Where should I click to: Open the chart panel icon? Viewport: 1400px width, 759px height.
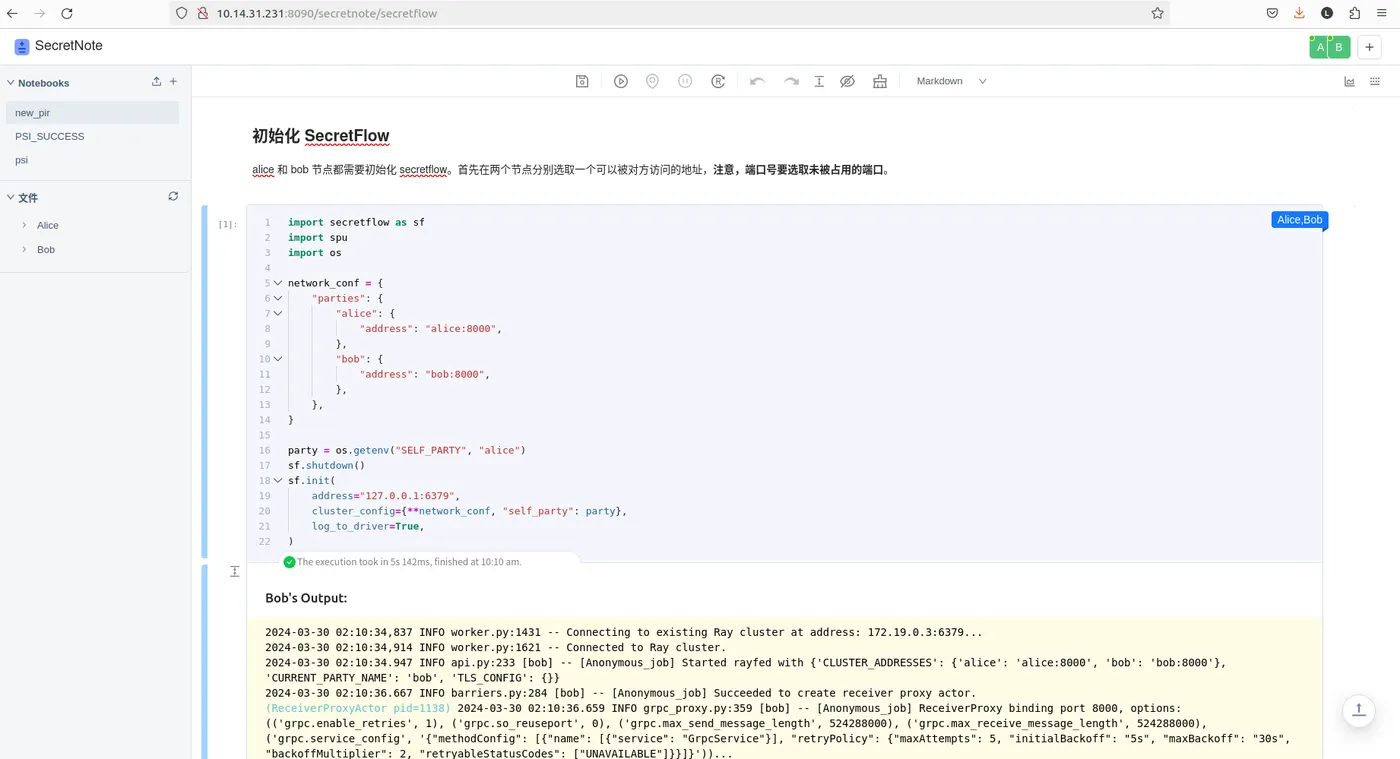tap(1349, 81)
